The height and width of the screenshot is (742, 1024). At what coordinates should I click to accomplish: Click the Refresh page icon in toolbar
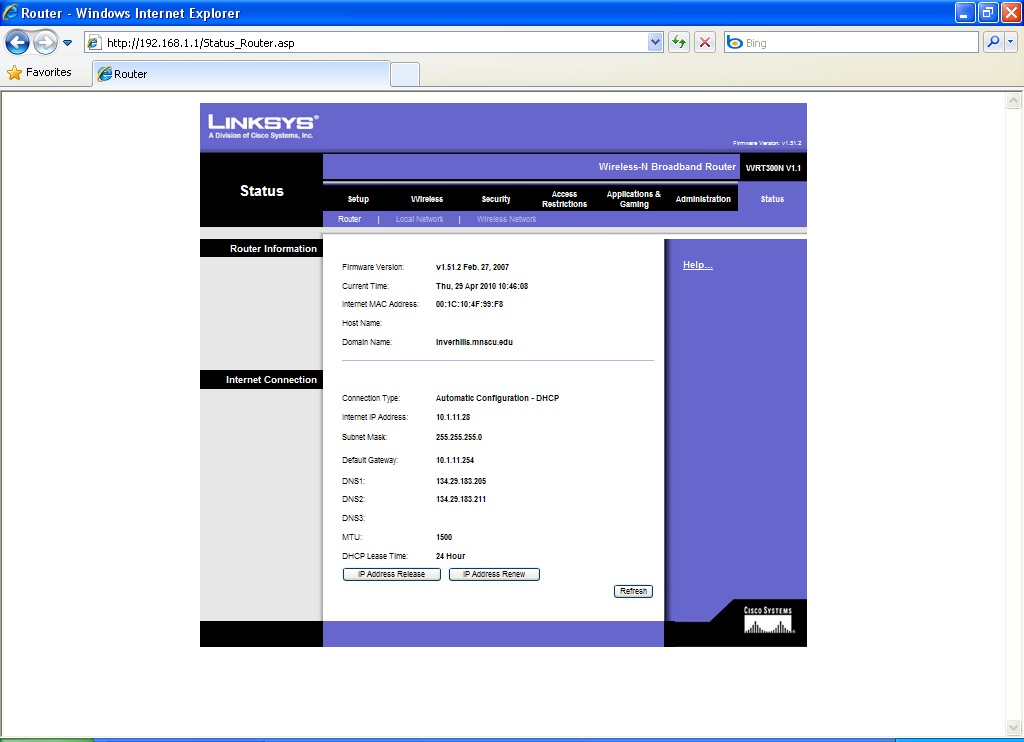tap(679, 43)
